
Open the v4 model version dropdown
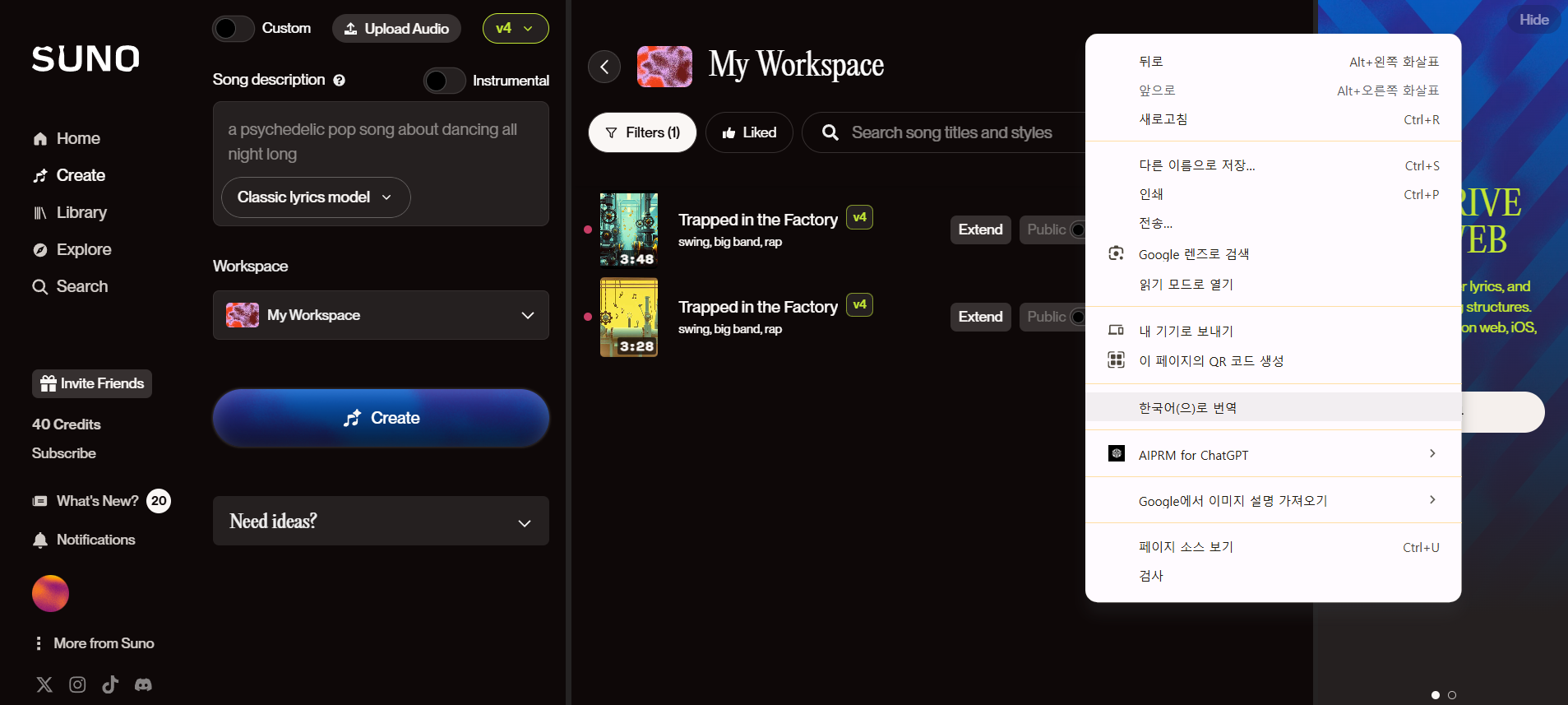point(515,29)
